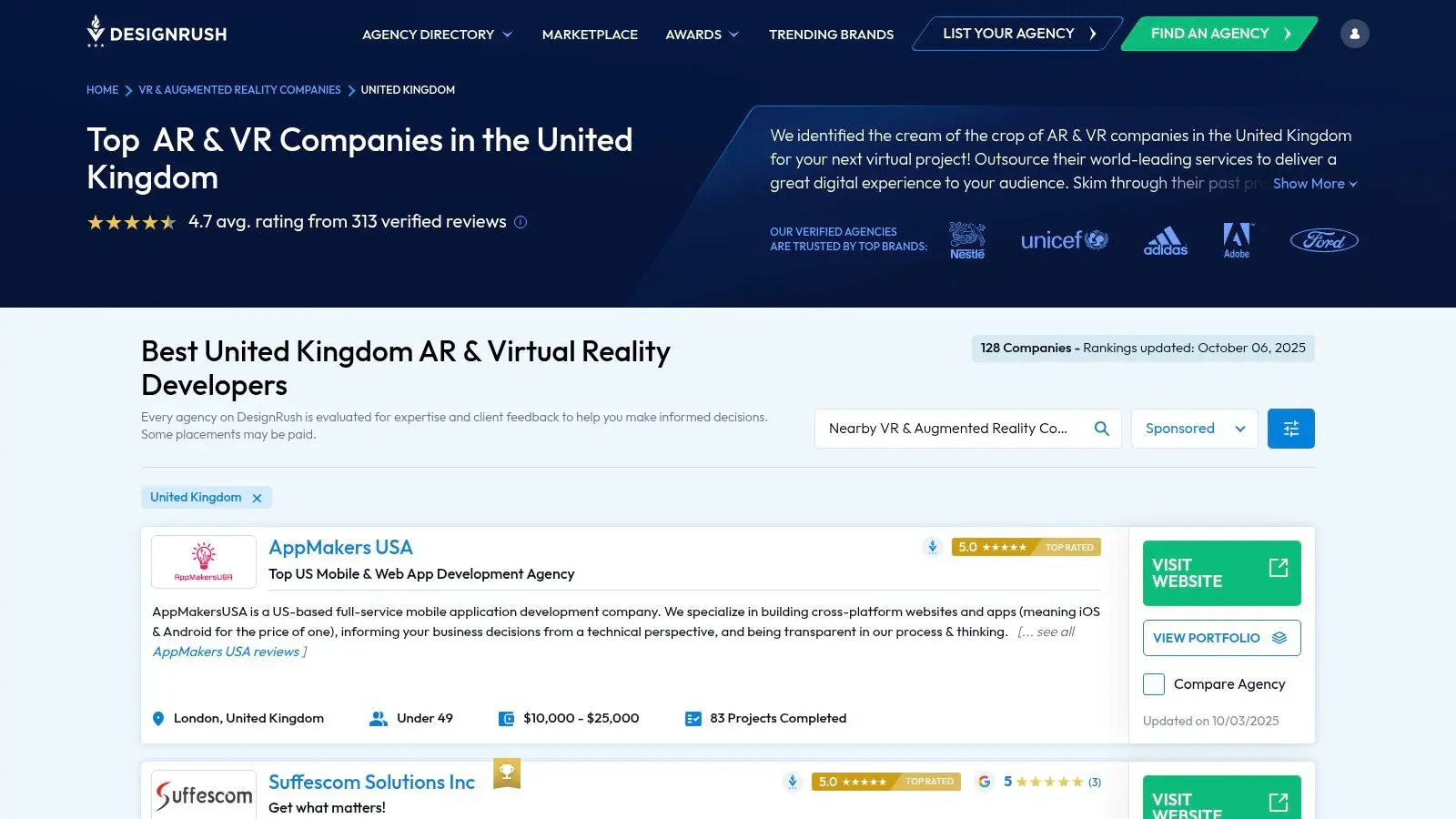The width and height of the screenshot is (1456, 819).
Task: Click the location pin icon near London
Action: 158,718
